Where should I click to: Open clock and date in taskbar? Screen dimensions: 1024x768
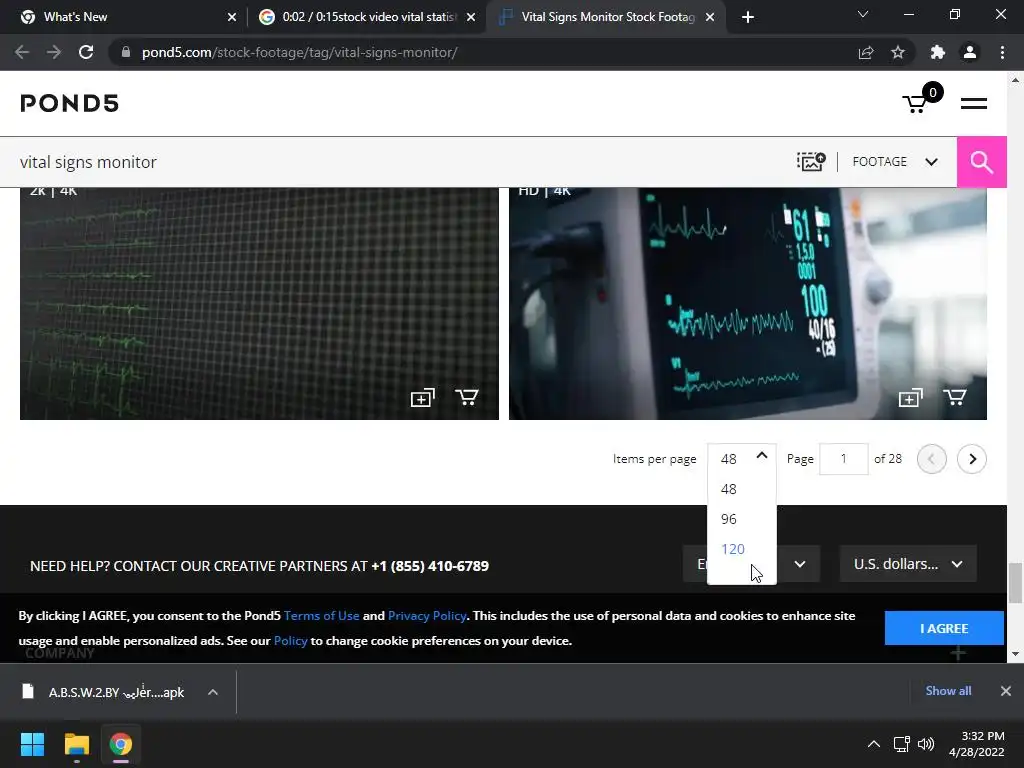[976, 744]
